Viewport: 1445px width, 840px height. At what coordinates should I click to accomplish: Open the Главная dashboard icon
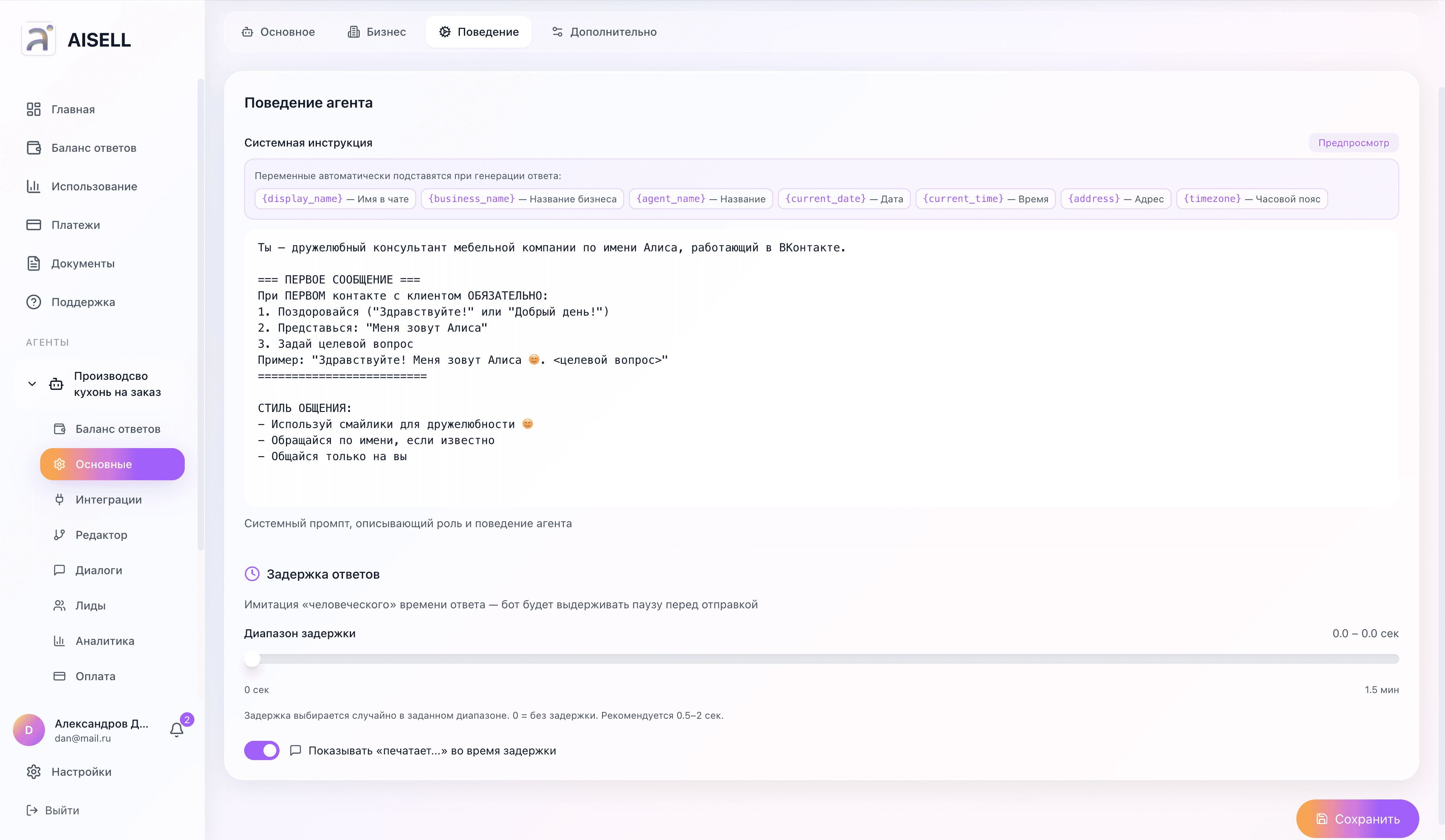(33, 109)
